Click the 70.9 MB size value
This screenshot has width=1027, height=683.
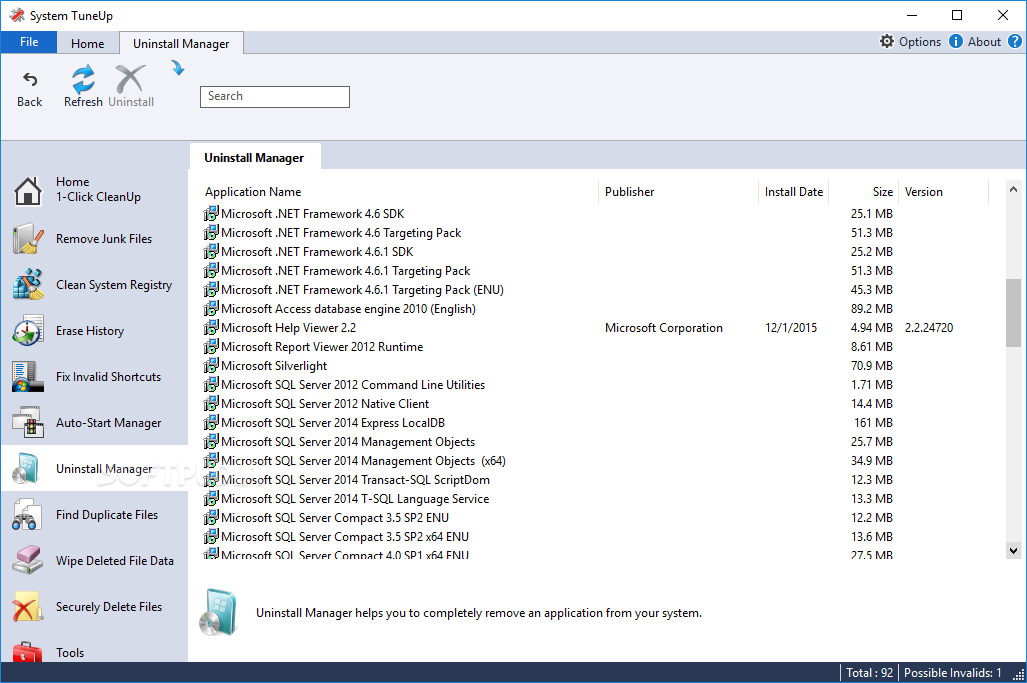(x=872, y=365)
